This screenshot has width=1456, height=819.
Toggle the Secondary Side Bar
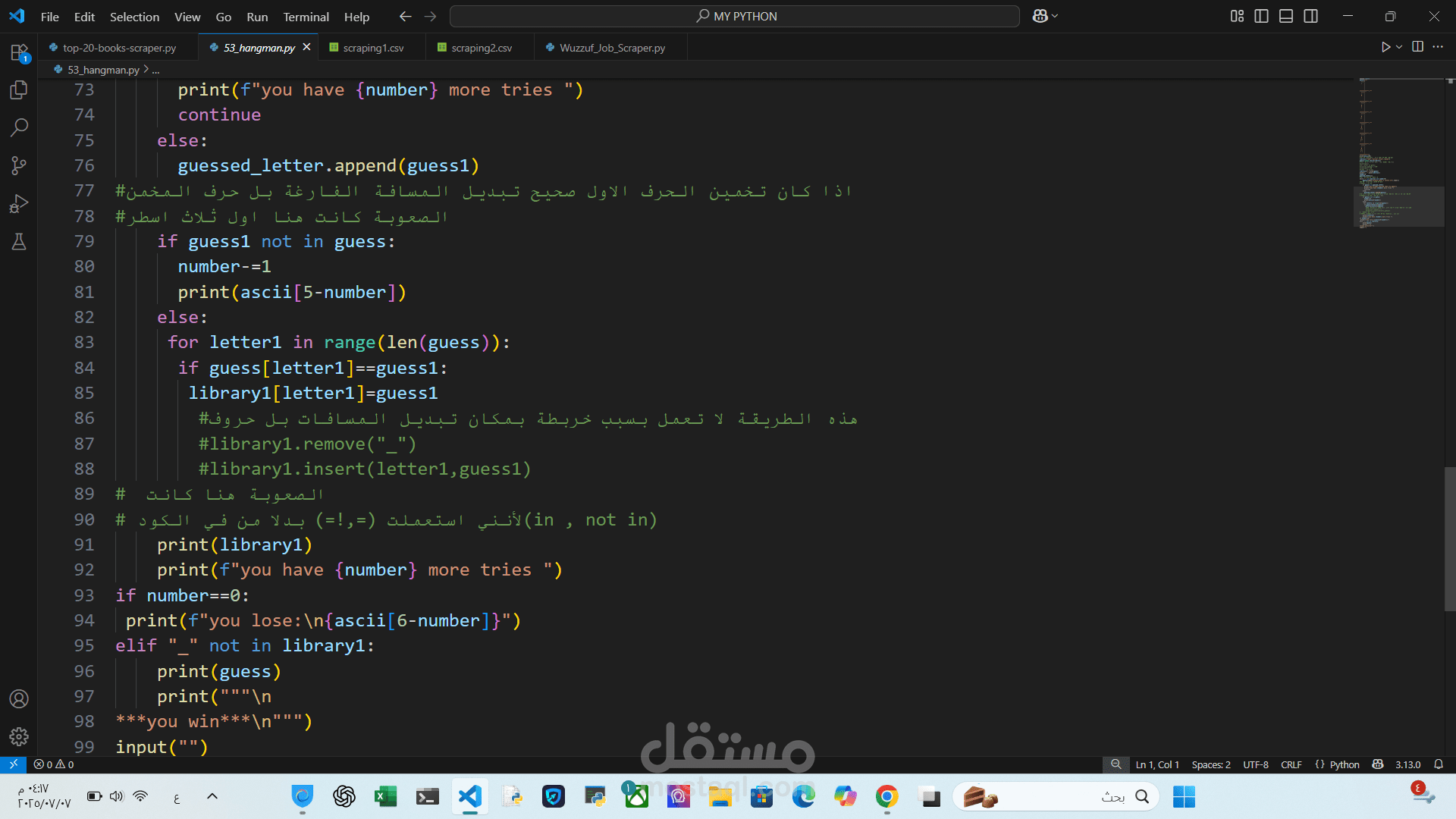pos(1311,16)
